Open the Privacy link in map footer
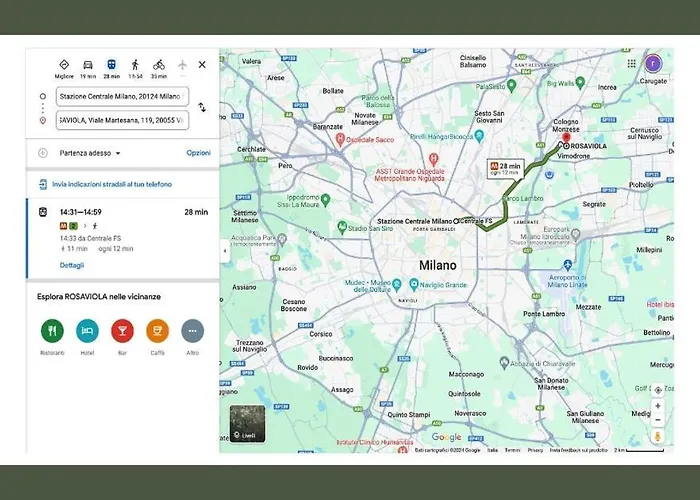 point(535,450)
